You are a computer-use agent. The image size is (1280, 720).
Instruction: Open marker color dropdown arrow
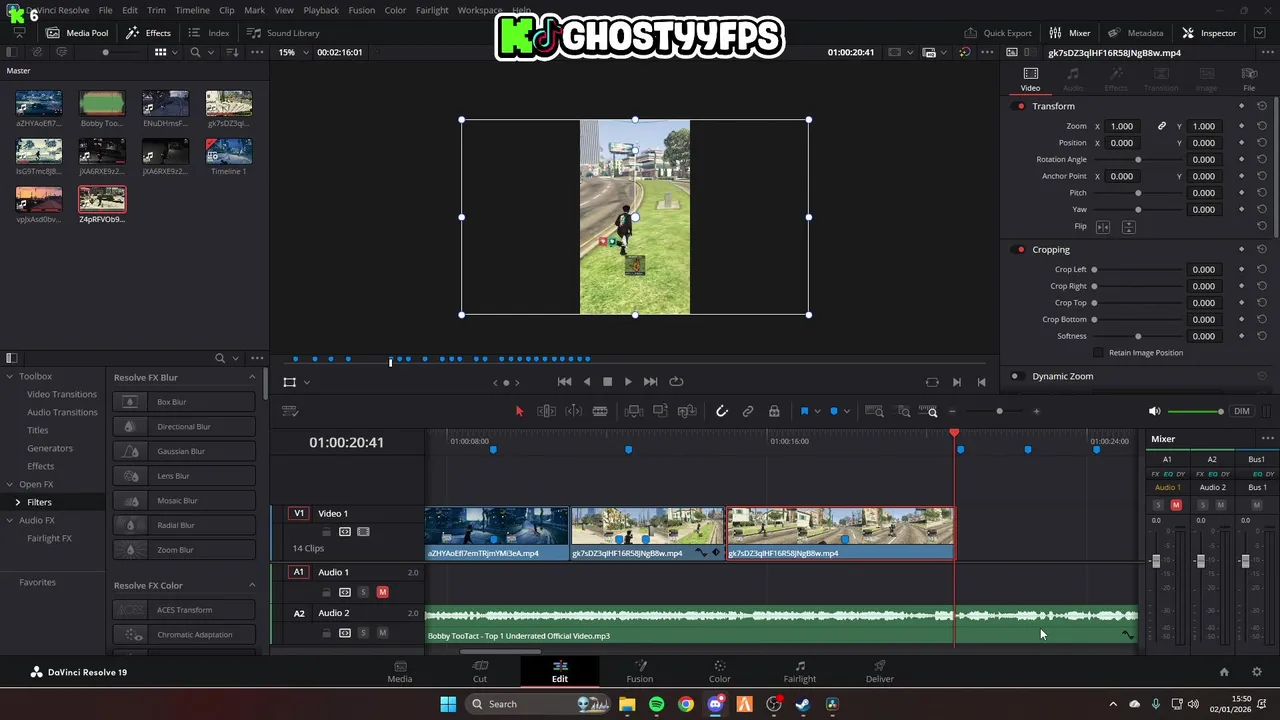coord(847,411)
